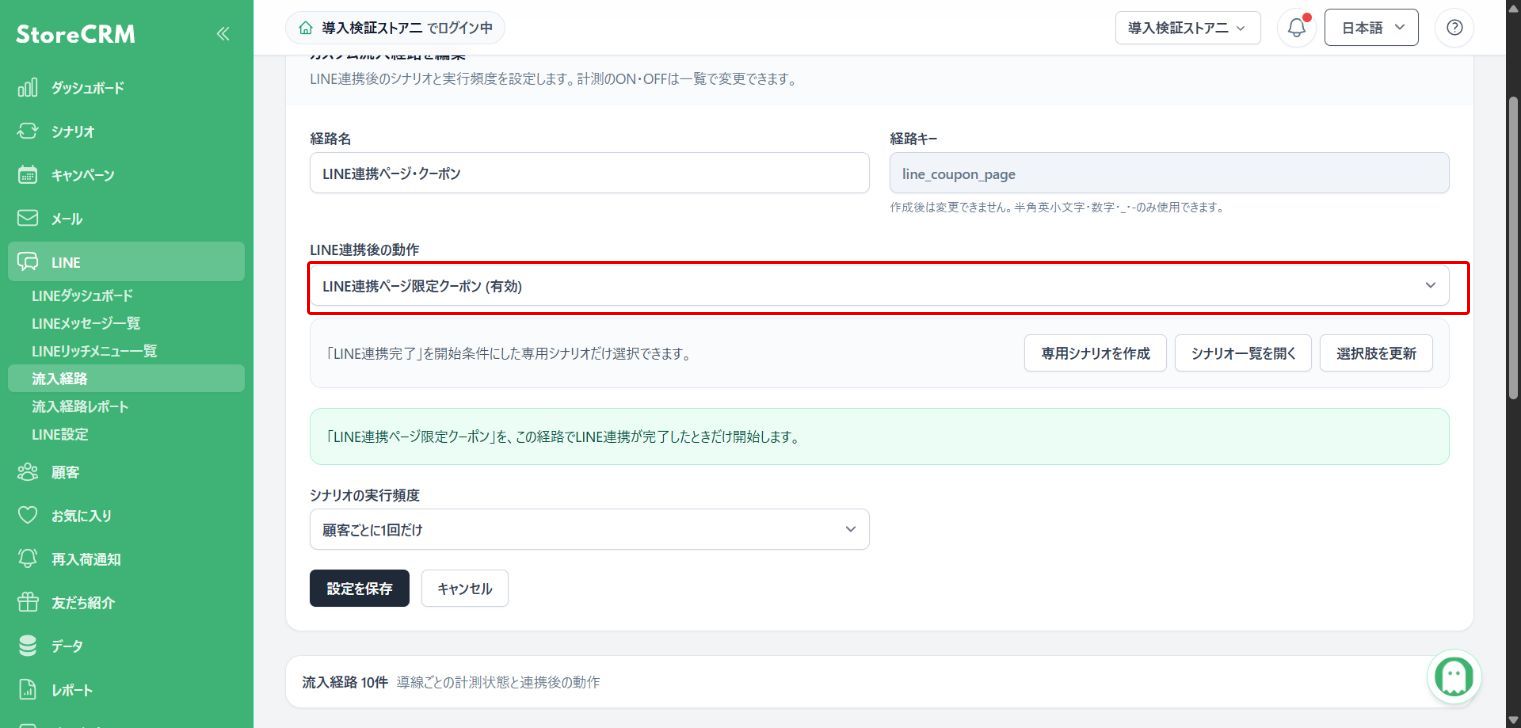The width and height of the screenshot is (1521, 728).
Task: Open help question mark icon
Action: [1455, 28]
